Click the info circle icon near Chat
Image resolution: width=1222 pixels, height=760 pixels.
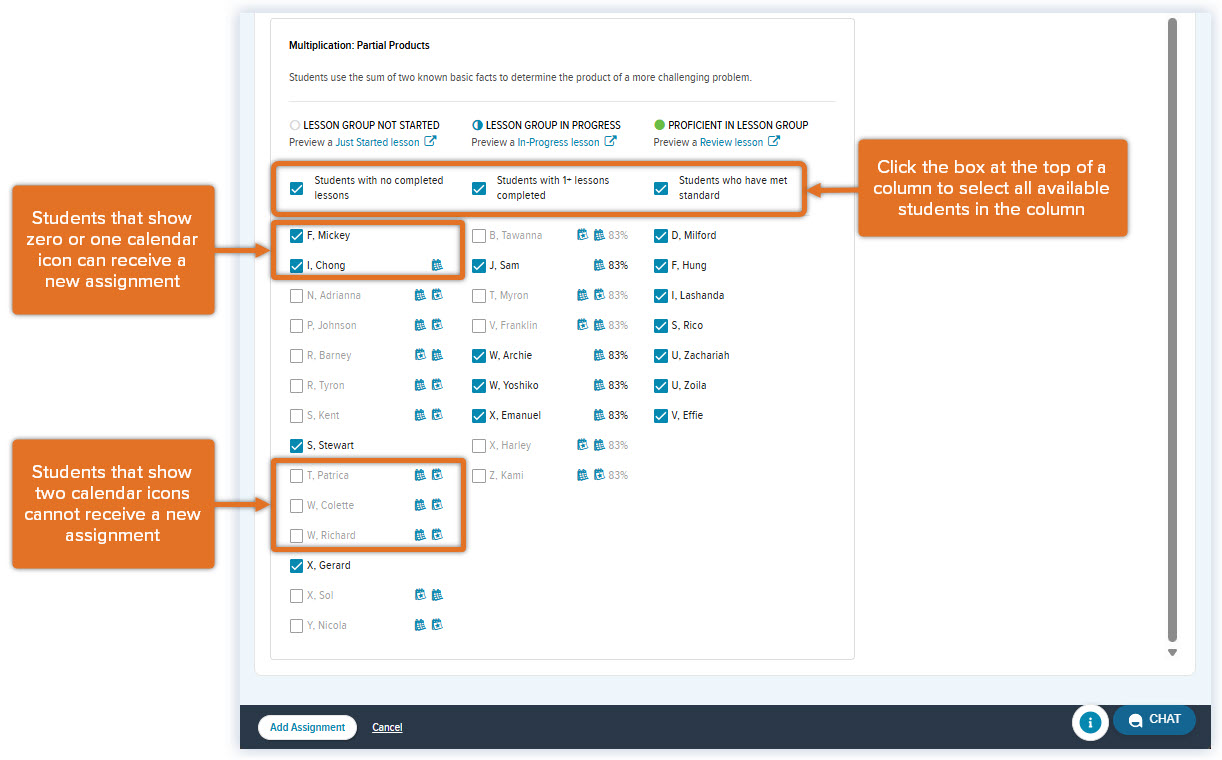click(x=1090, y=721)
